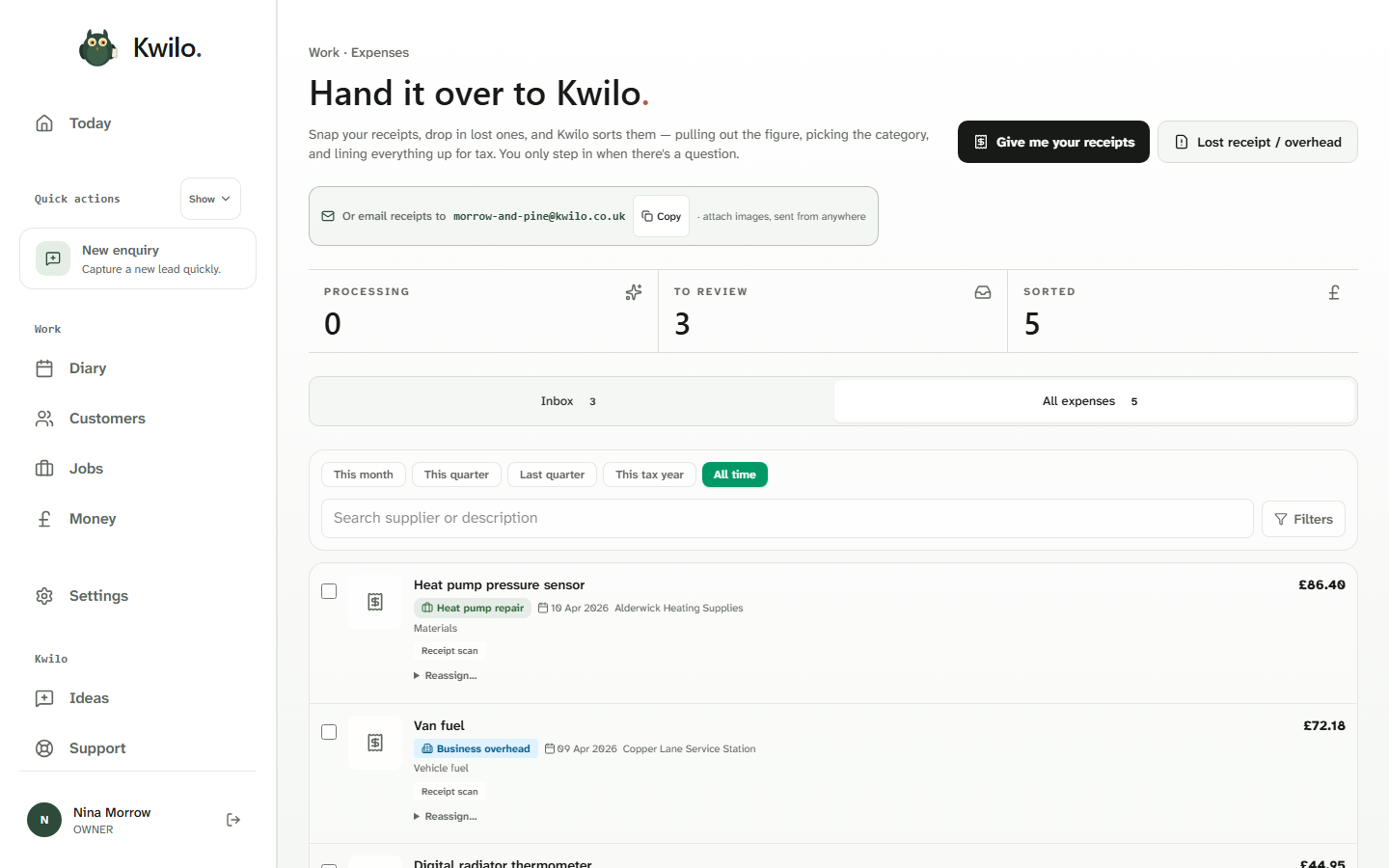Tick the Van fuel expense checkbox
The width and height of the screenshot is (1389, 868).
pos(329,732)
